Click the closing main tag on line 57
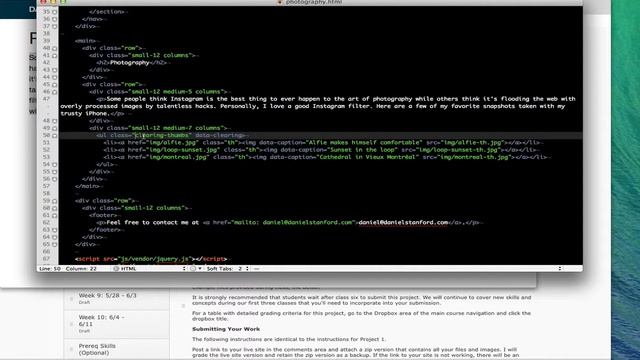This screenshot has height=360, width=640. 87,187
